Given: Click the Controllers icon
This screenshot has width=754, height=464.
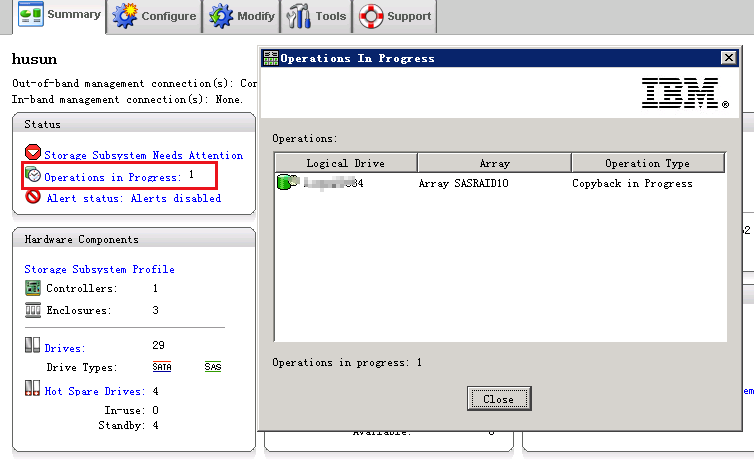Looking at the screenshot, I should (x=33, y=288).
